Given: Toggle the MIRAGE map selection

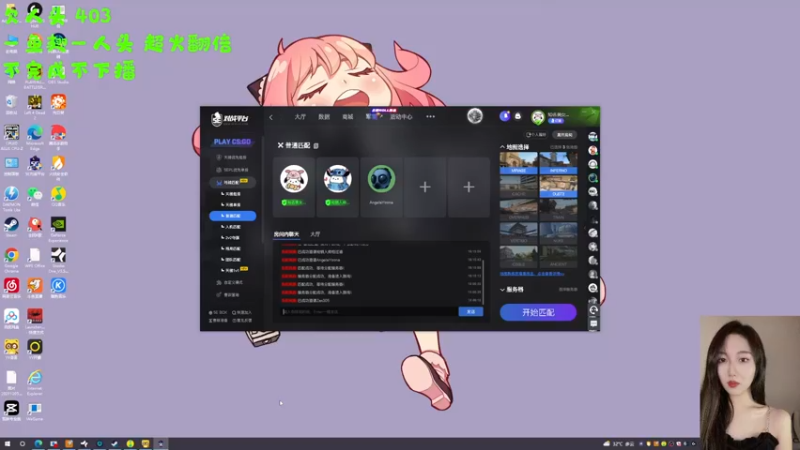Looking at the screenshot, I should (518, 163).
